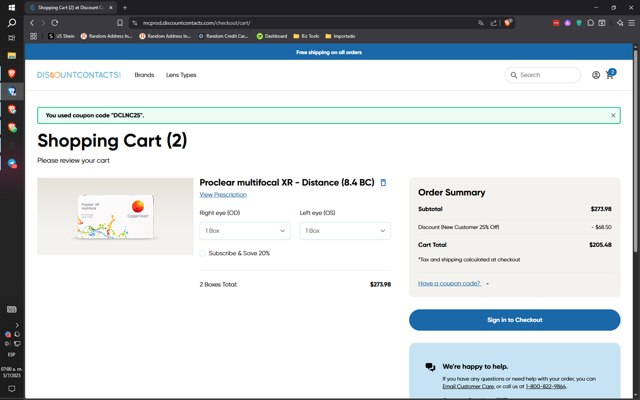Open the page translate icon
The height and width of the screenshot is (400, 640).
tap(481, 23)
